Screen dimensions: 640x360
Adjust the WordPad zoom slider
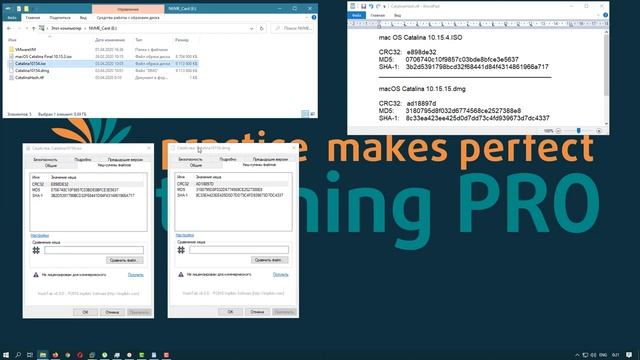point(578,131)
